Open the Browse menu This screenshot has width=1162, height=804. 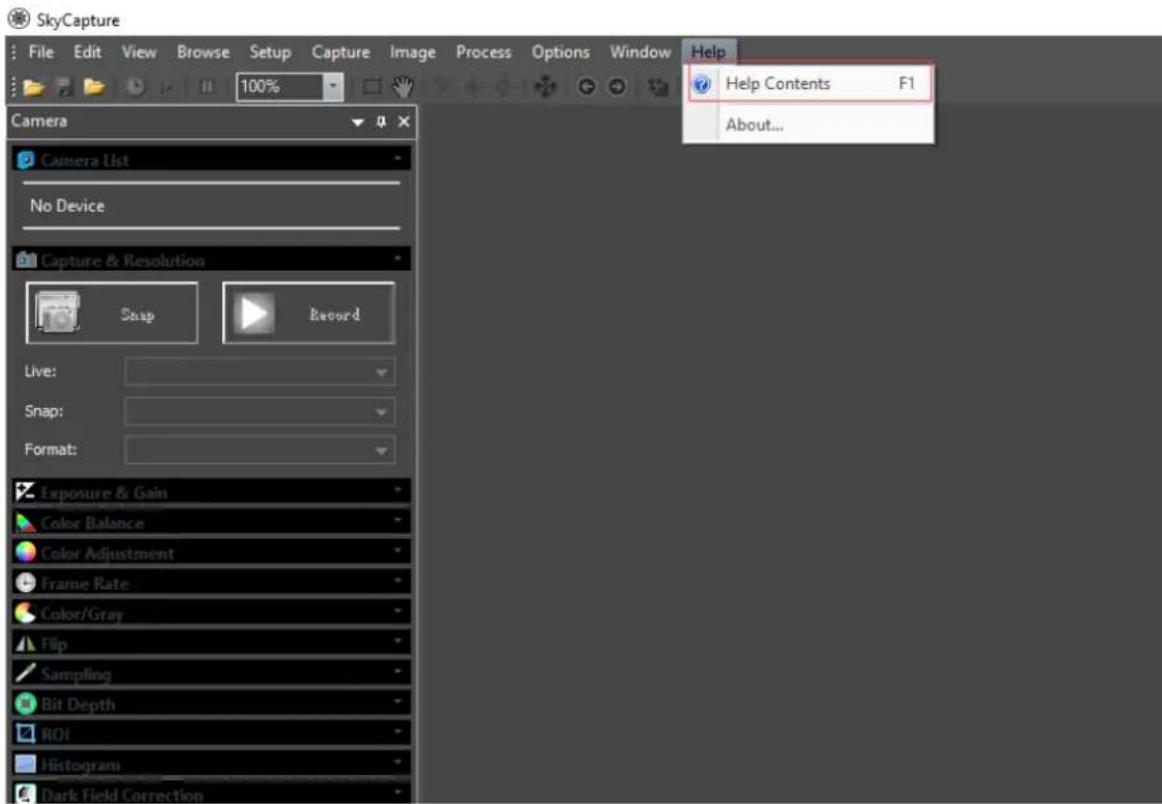click(x=203, y=53)
